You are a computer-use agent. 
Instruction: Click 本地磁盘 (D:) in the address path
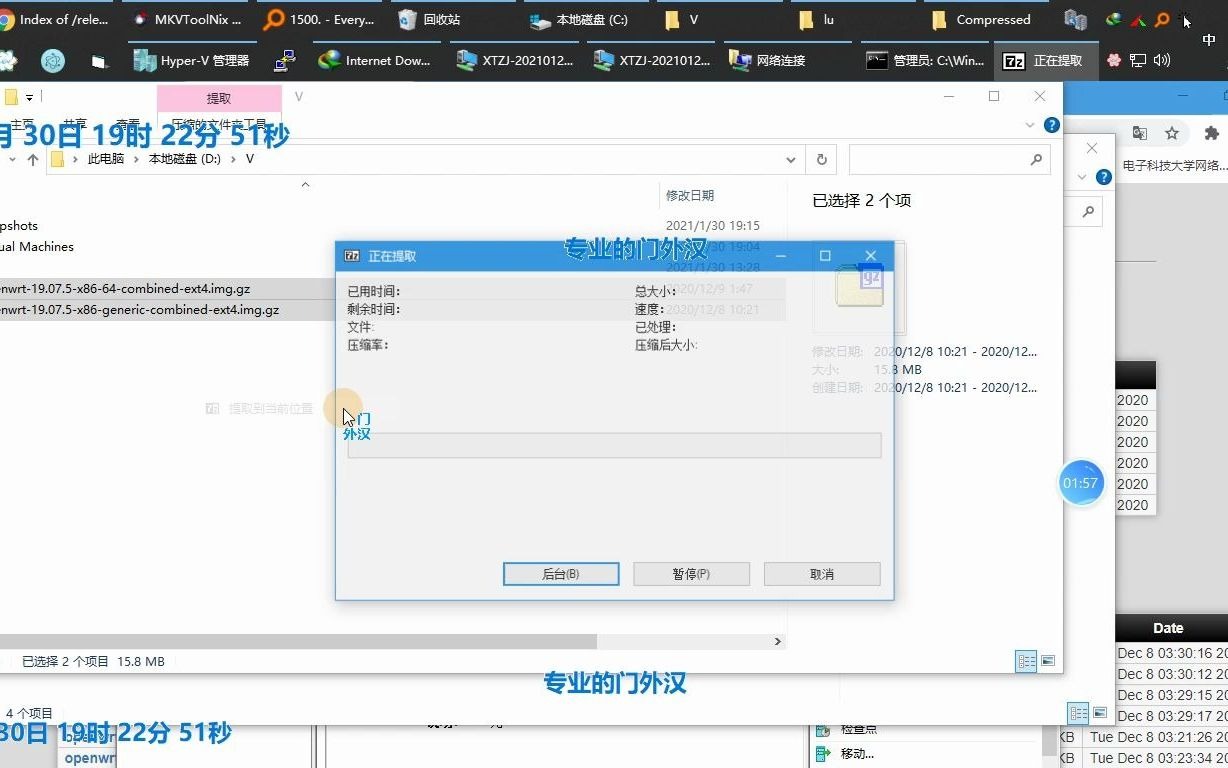pos(185,159)
